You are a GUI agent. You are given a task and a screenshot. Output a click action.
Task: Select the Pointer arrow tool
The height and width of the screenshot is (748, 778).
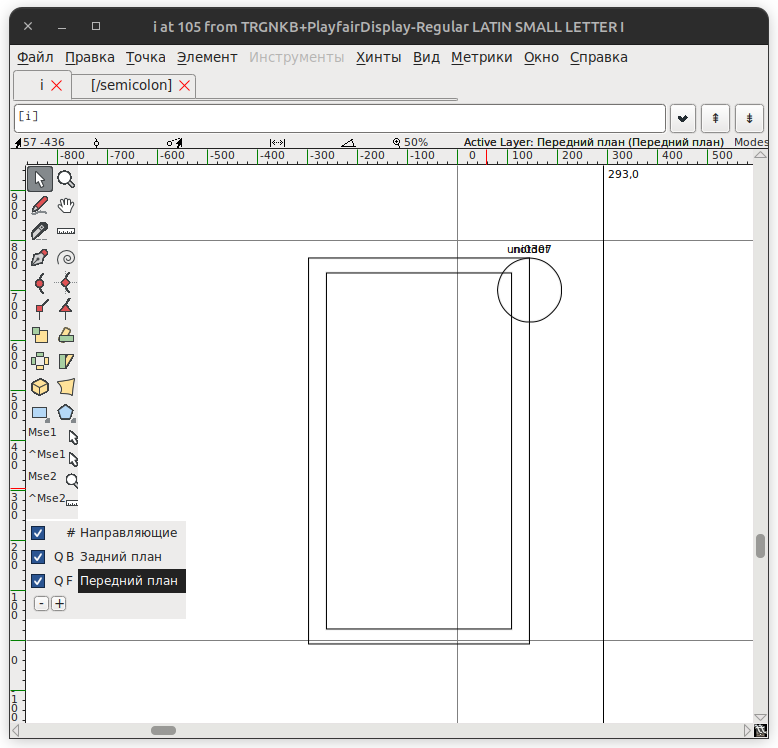pos(40,179)
